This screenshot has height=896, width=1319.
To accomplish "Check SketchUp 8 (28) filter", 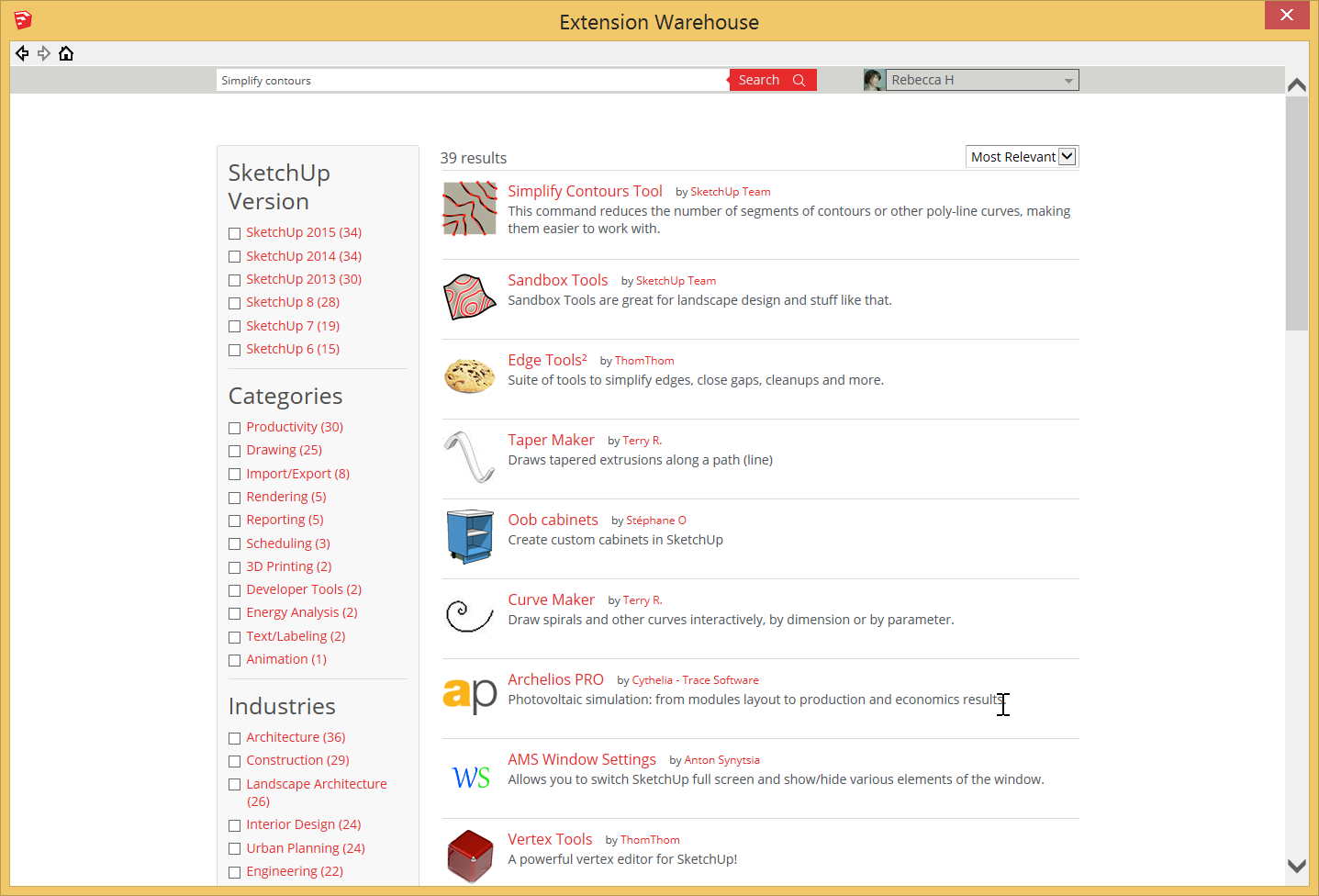I will coord(235,303).
